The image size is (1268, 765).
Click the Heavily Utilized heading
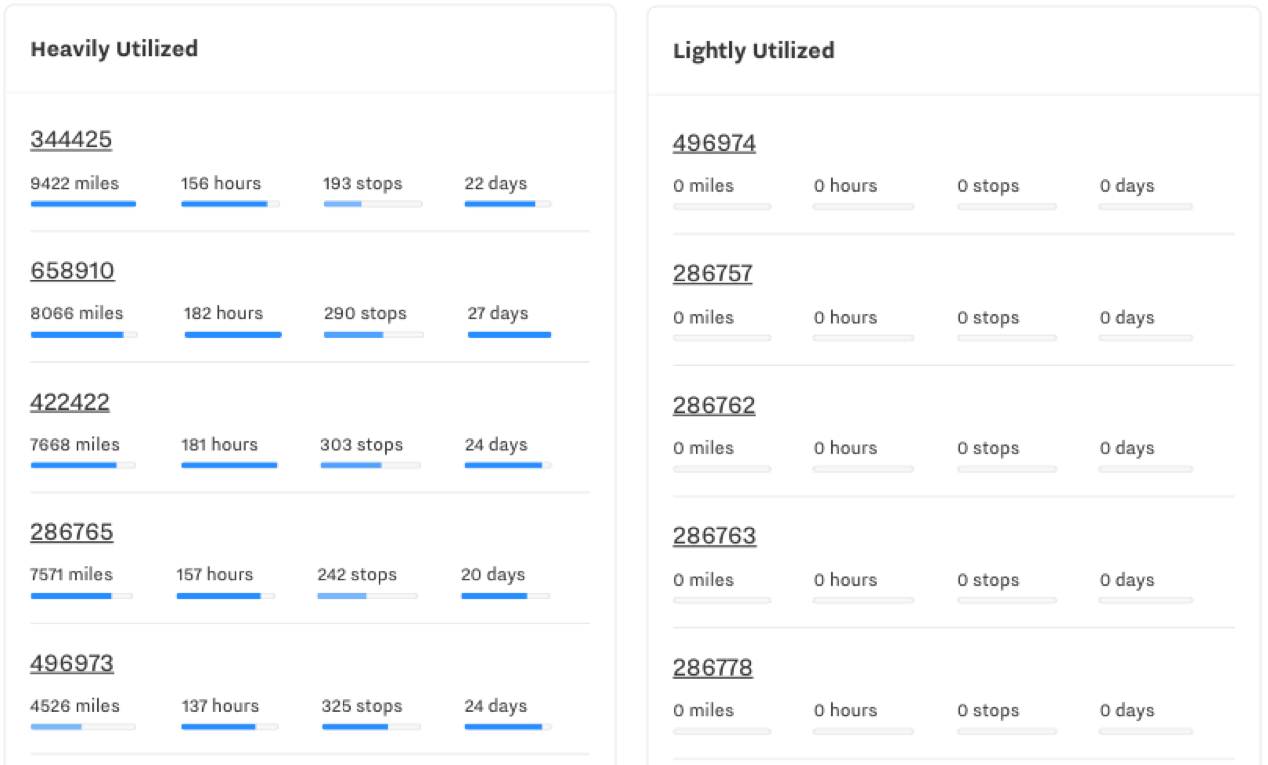114,49
